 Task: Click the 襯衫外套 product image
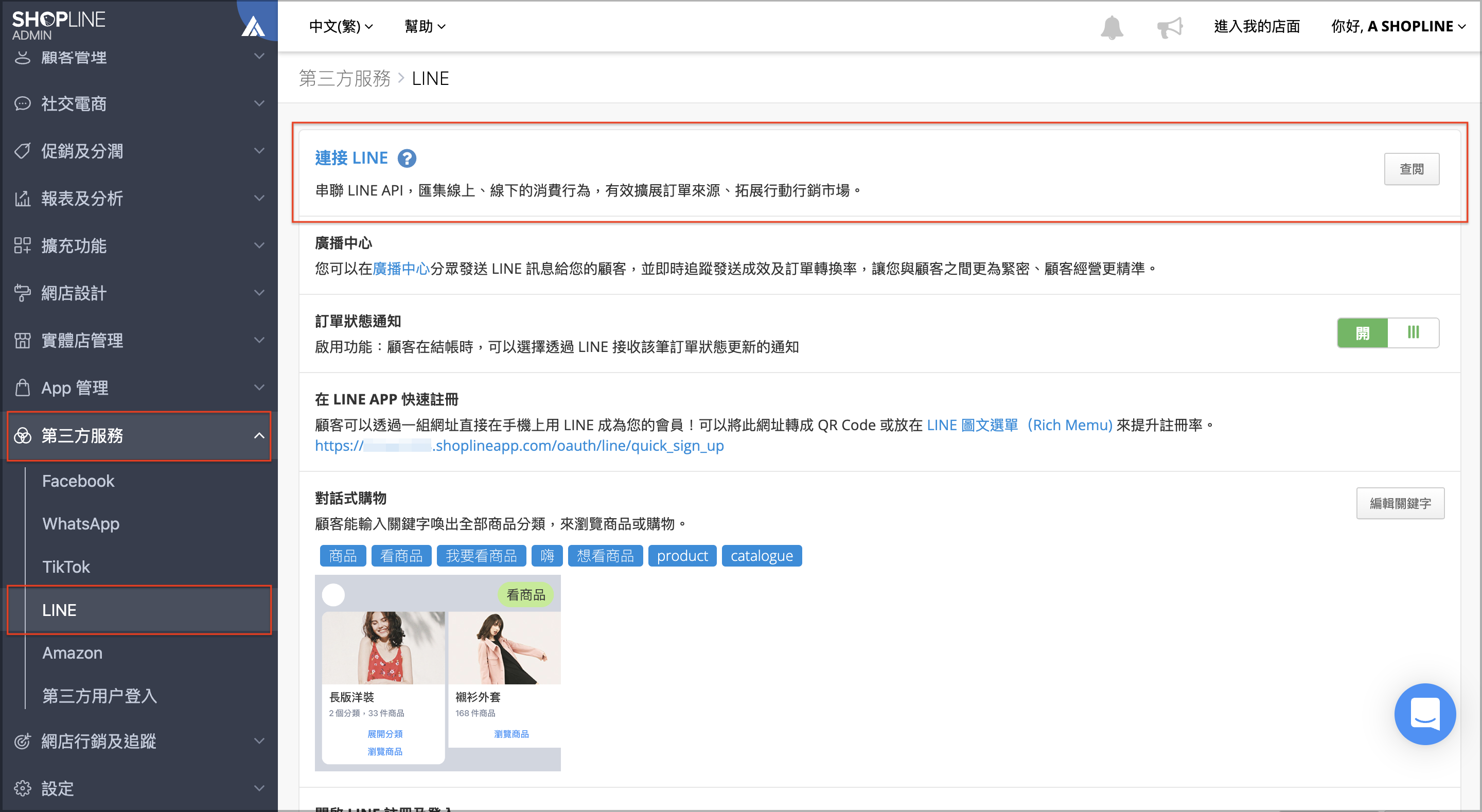coord(504,647)
